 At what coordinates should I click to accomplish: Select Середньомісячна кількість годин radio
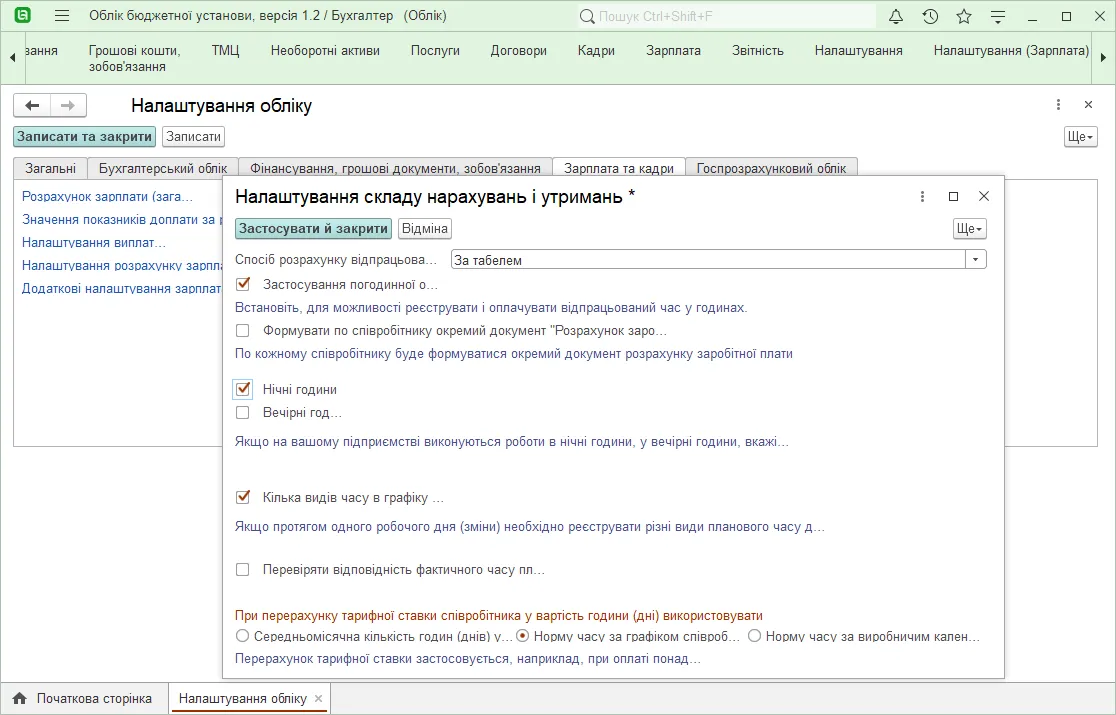coord(243,635)
